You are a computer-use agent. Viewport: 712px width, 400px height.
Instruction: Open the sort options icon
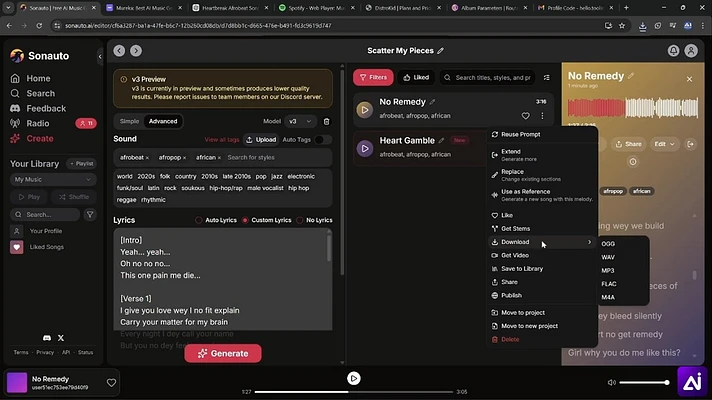click(547, 78)
